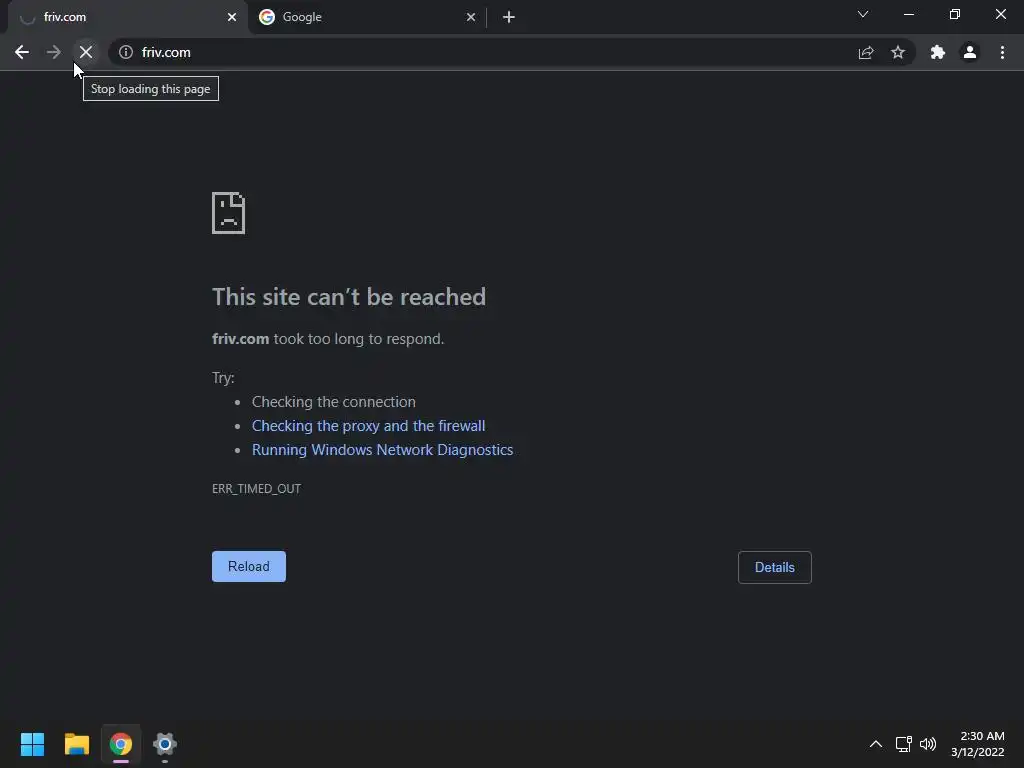
Task: Show error Details
Action: coord(775,568)
